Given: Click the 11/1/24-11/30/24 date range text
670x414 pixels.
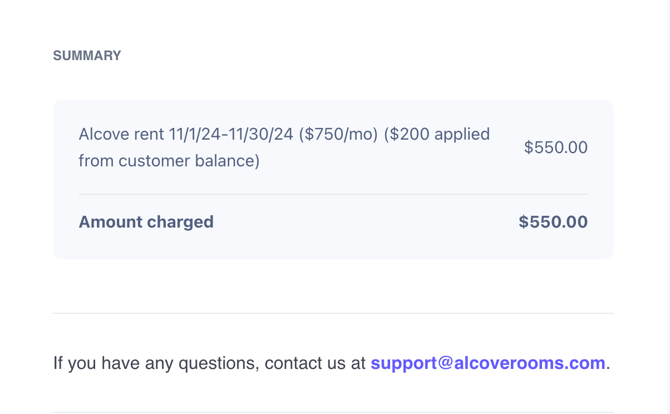Looking at the screenshot, I should (231, 134).
